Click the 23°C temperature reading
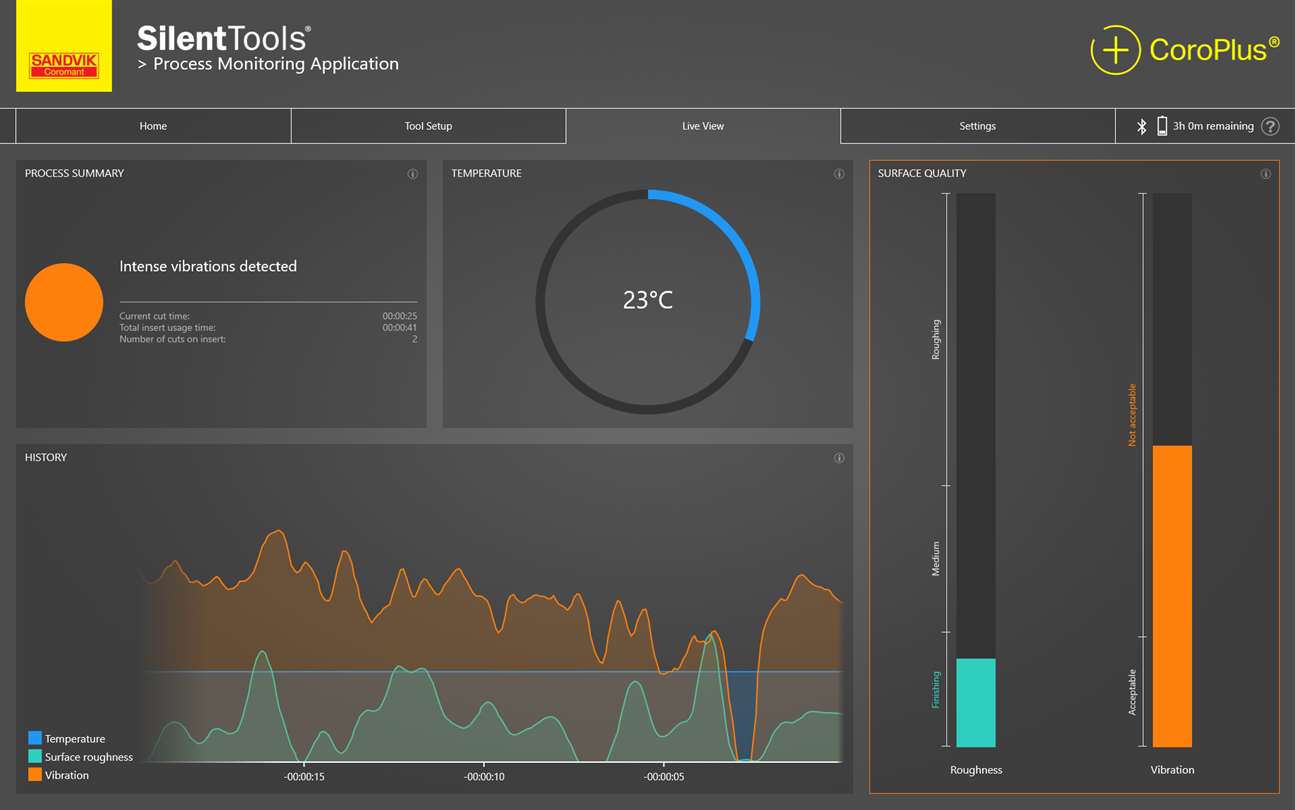1295x810 pixels. 648,300
